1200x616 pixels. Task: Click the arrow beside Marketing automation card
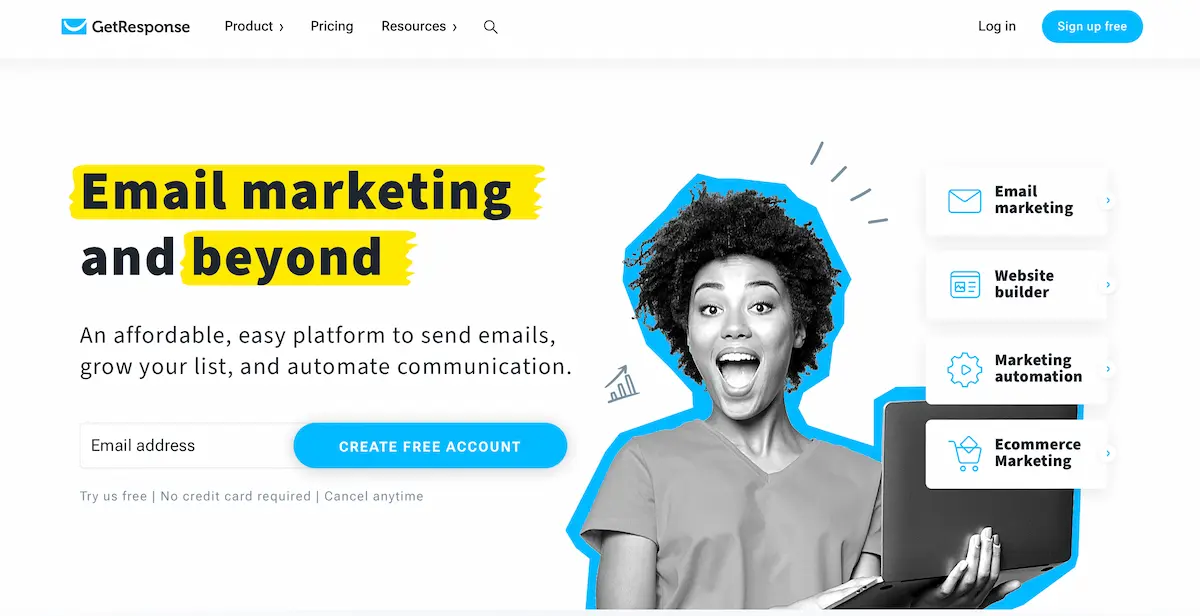pyautogui.click(x=1108, y=369)
